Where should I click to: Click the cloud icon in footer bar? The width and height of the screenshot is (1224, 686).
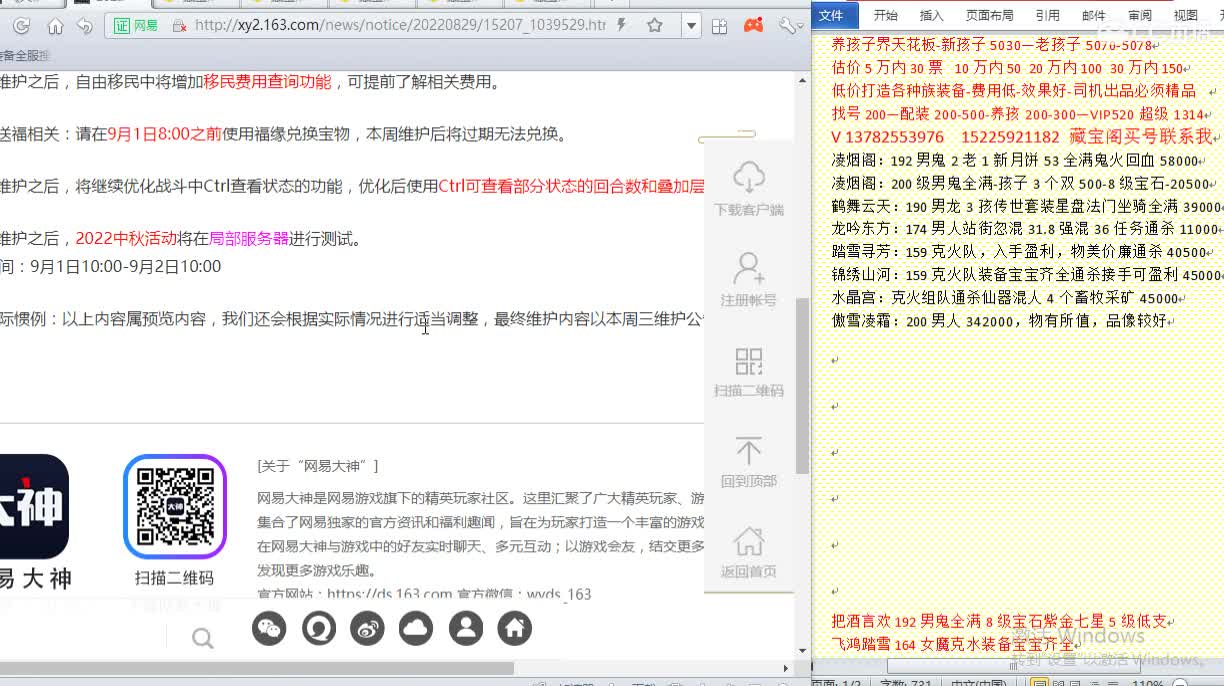[x=416, y=628]
